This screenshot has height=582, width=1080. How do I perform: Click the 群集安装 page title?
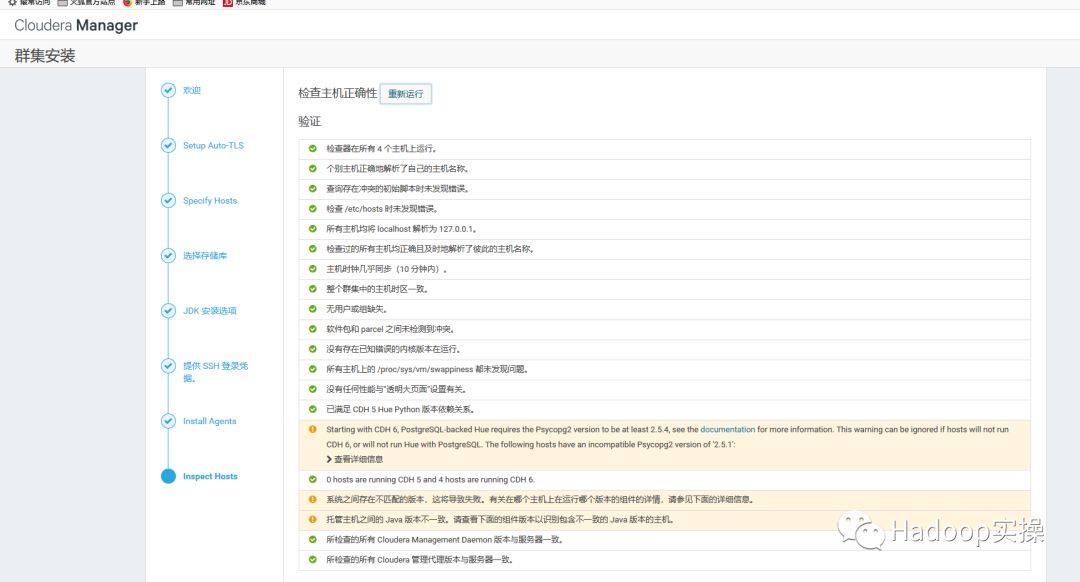tap(45, 56)
